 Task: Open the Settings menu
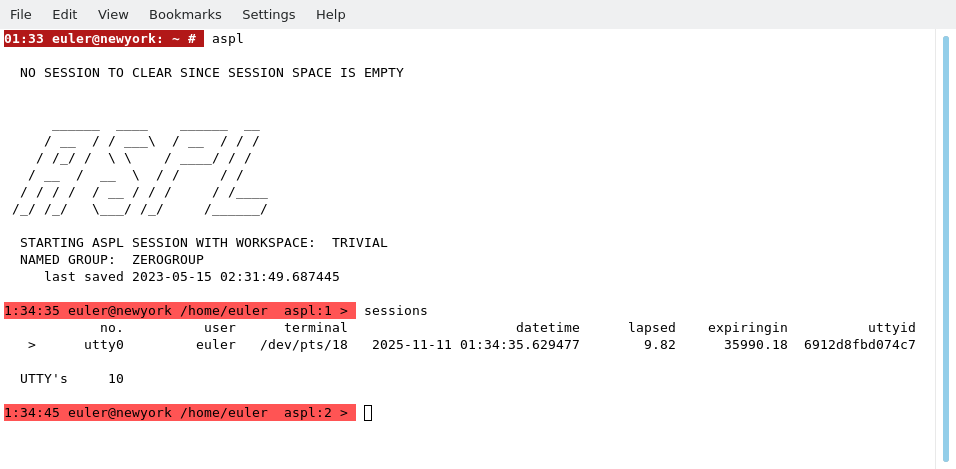click(268, 14)
